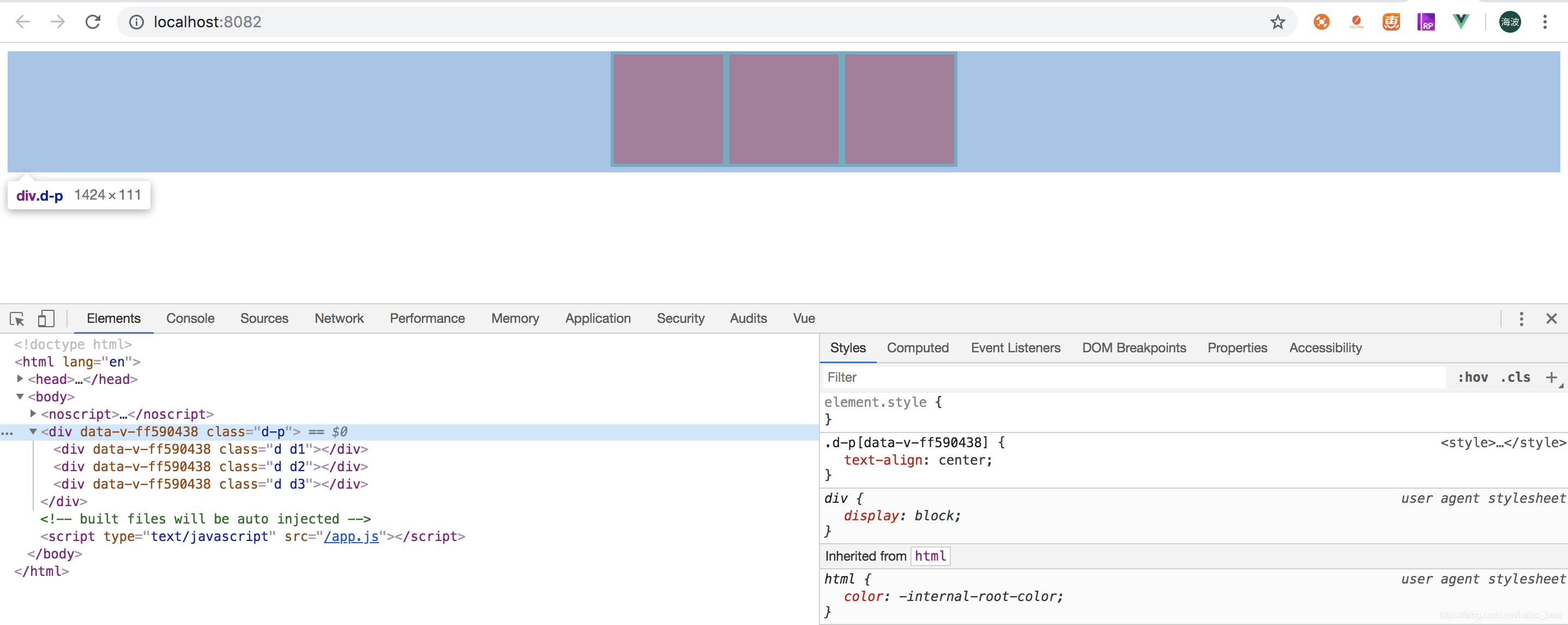The image size is (1568, 625).
Task: Click the third purple box on page
Action: [899, 109]
